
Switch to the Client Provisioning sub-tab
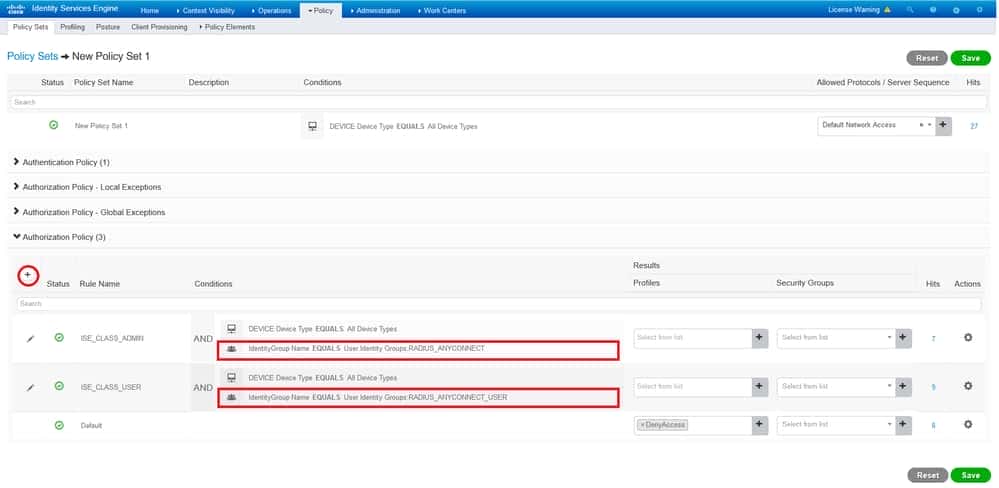[x=159, y=27]
